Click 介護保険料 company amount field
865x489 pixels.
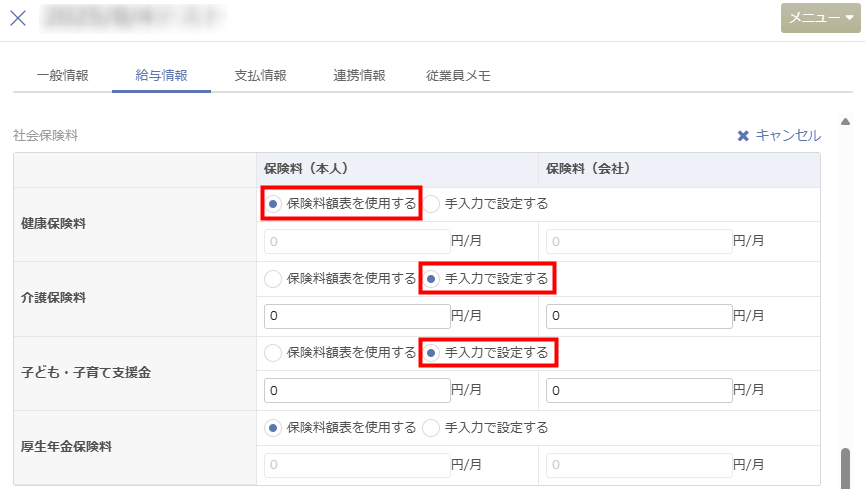[x=639, y=316]
